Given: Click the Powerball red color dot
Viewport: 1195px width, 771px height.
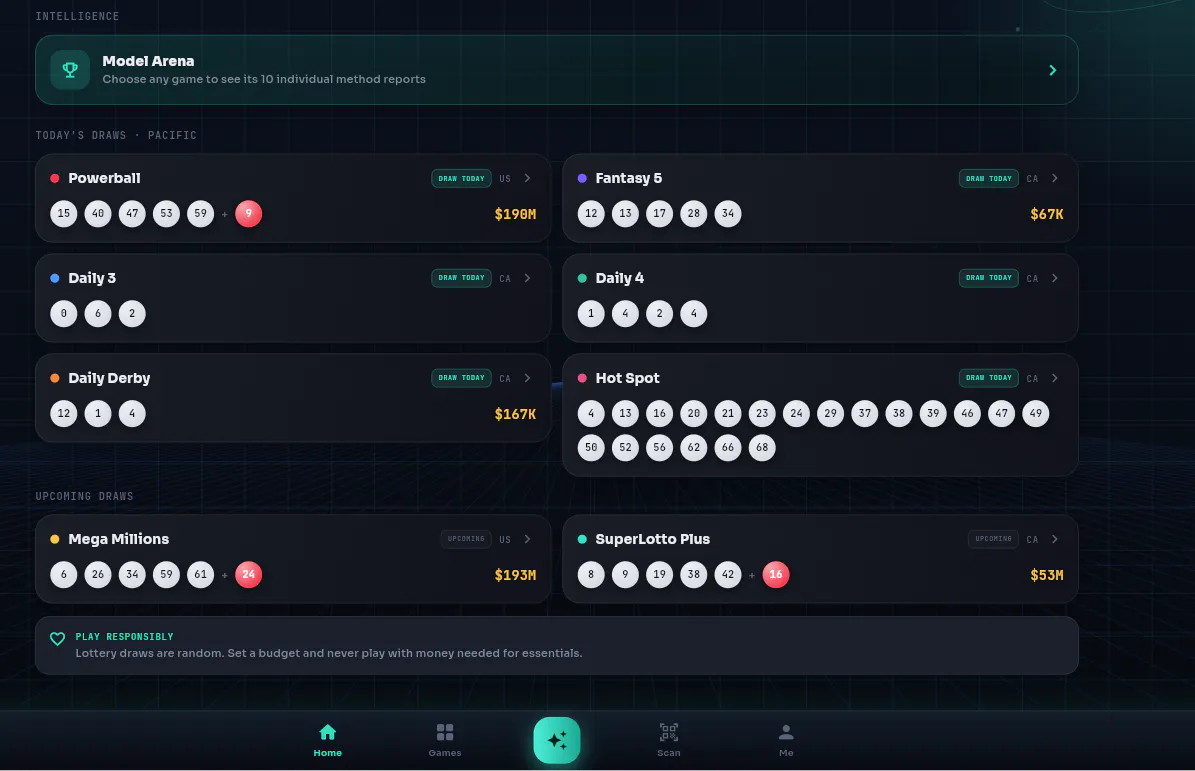Looking at the screenshot, I should coord(55,178).
